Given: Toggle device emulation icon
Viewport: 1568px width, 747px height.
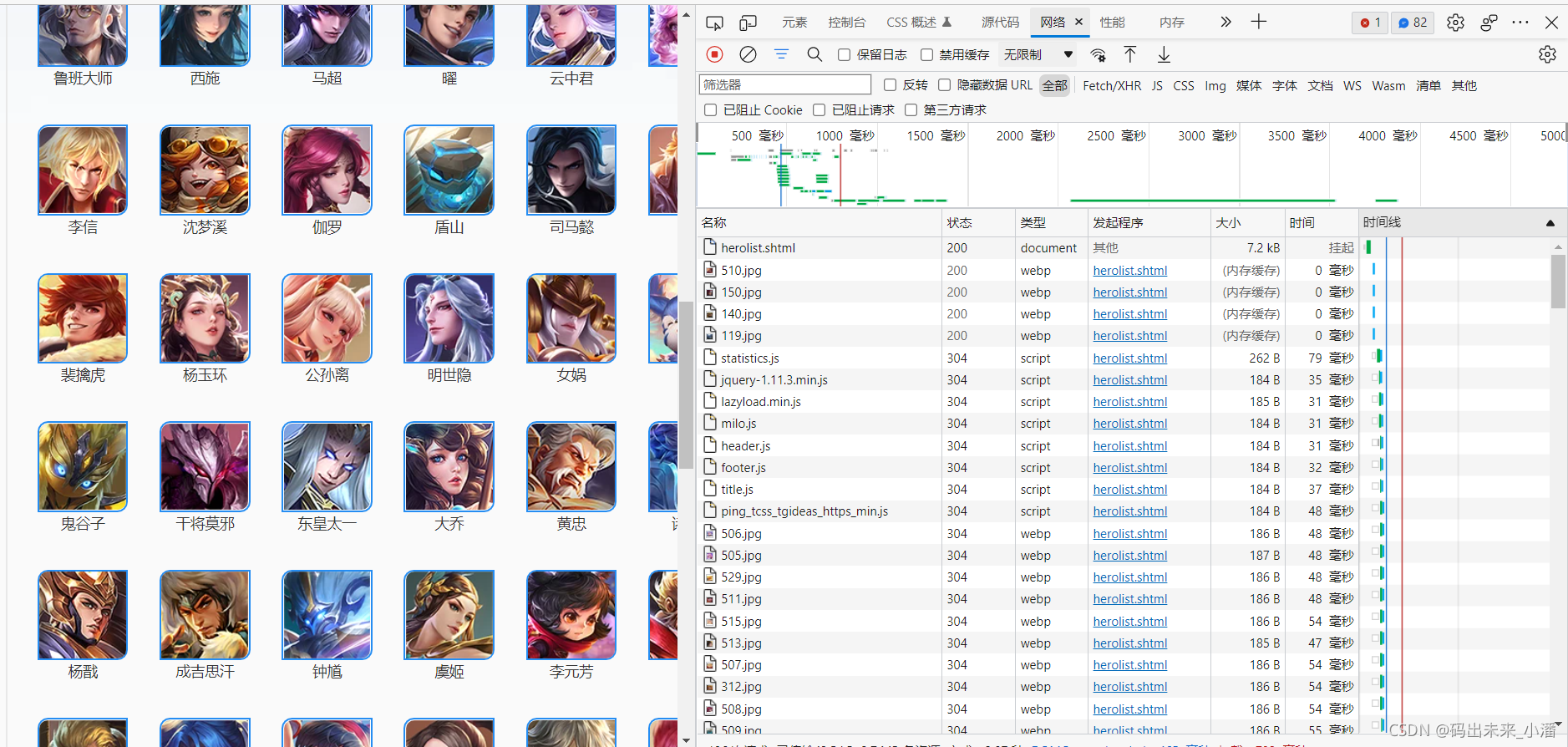Looking at the screenshot, I should [x=748, y=23].
